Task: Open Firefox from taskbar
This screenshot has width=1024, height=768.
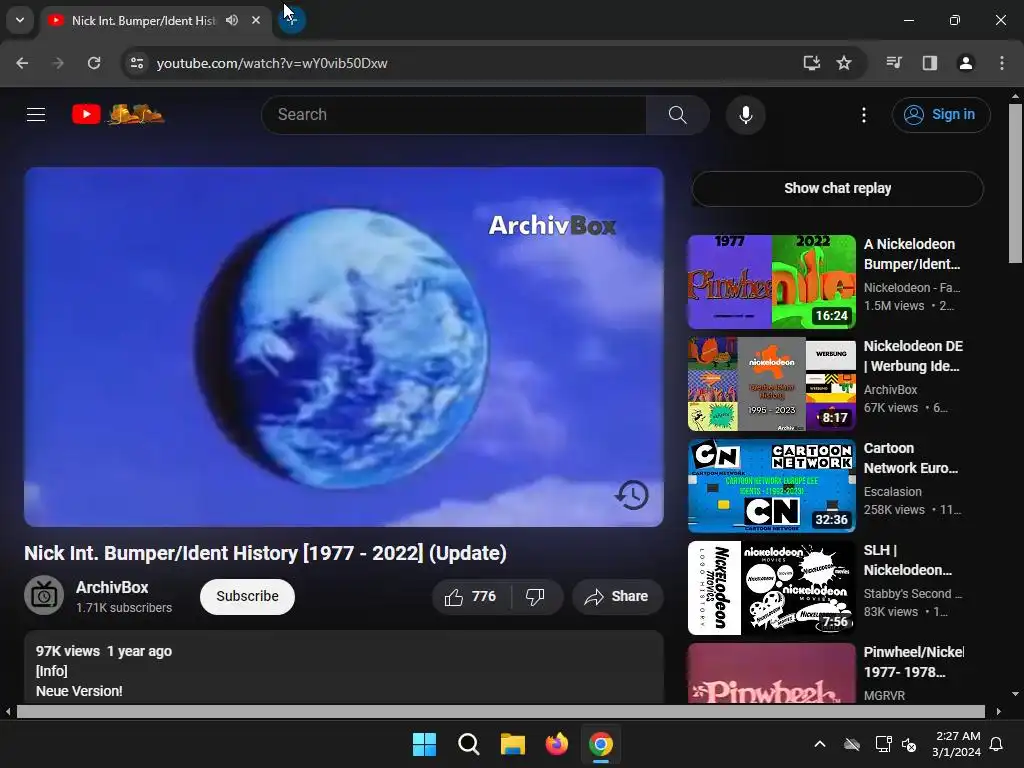Action: tap(556, 744)
